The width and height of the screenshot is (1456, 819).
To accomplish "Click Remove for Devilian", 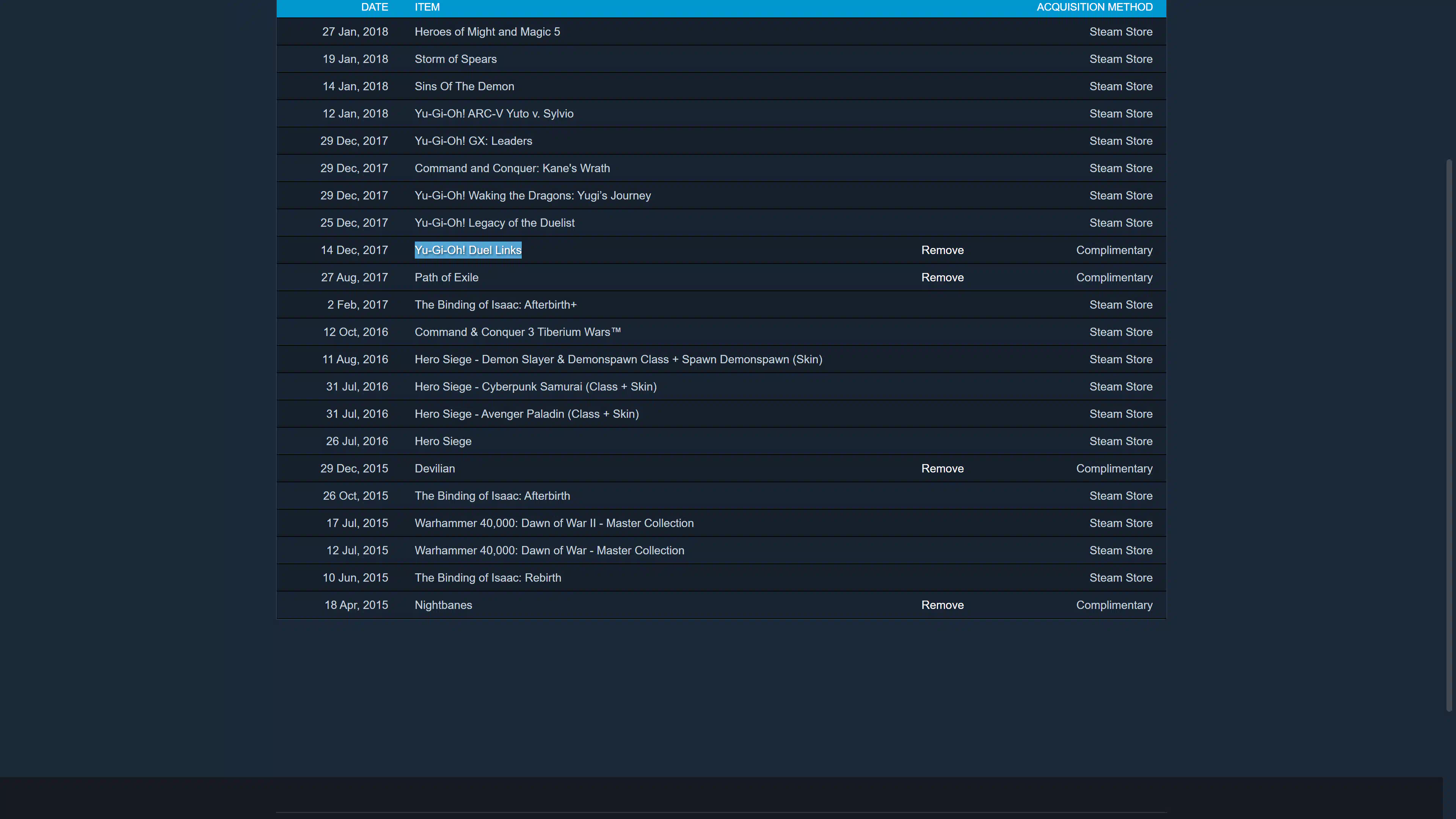I will [x=942, y=469].
